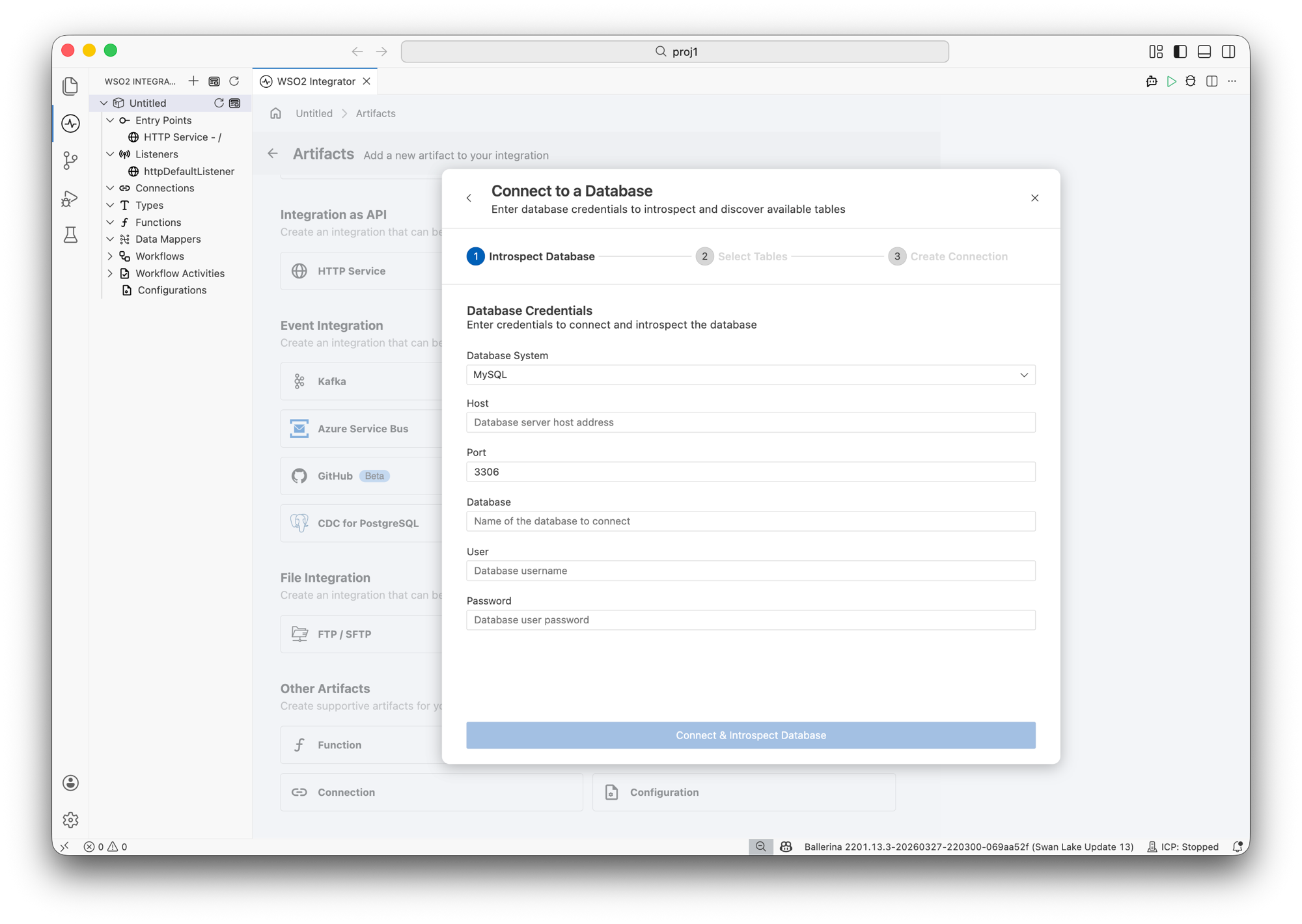Open the Testing flask view
The image size is (1302, 924).
coord(70,235)
